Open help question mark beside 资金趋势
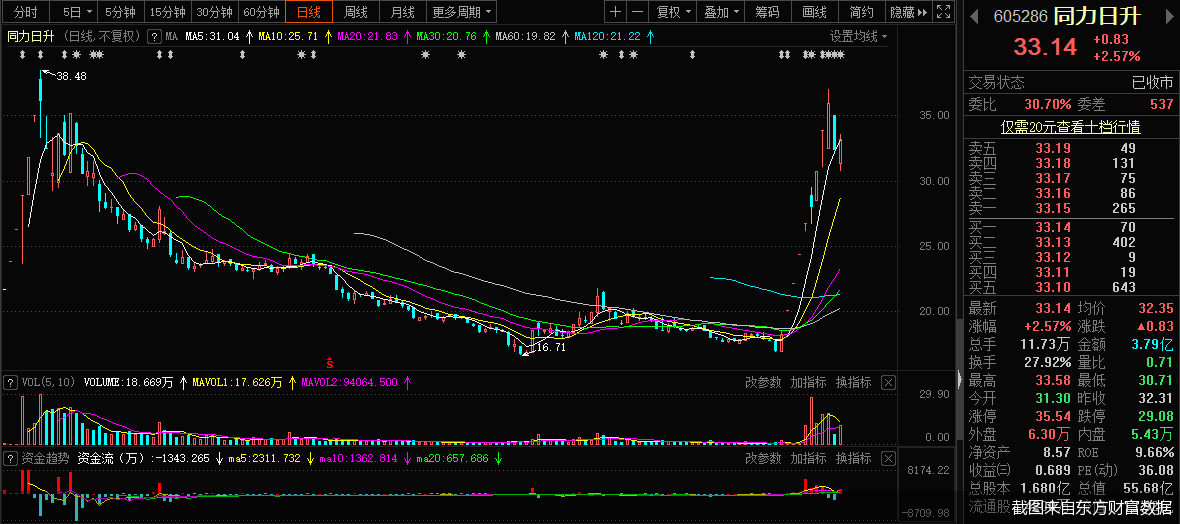Image resolution: width=1180 pixels, height=524 pixels. [10, 458]
